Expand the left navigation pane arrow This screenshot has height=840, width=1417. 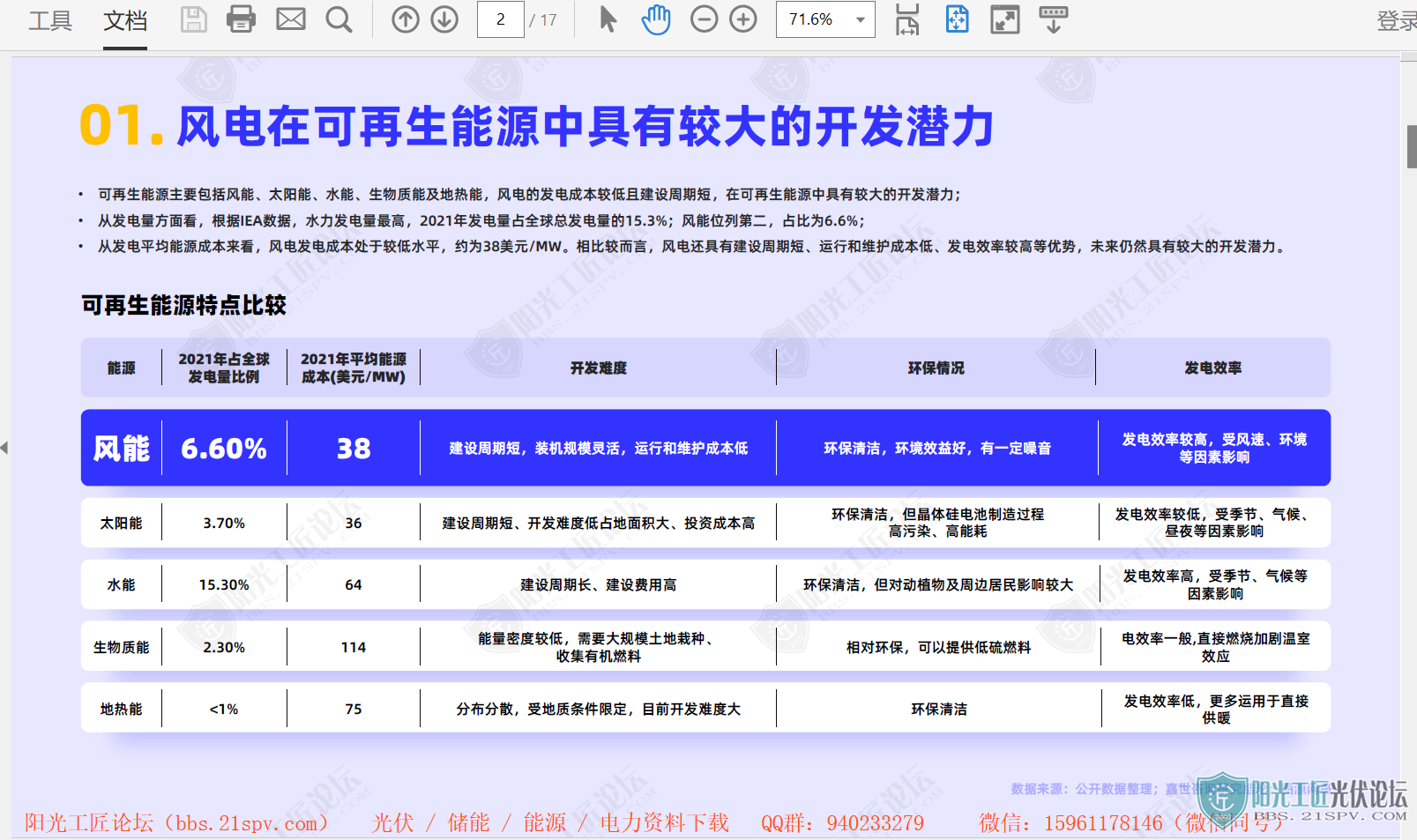4,448
